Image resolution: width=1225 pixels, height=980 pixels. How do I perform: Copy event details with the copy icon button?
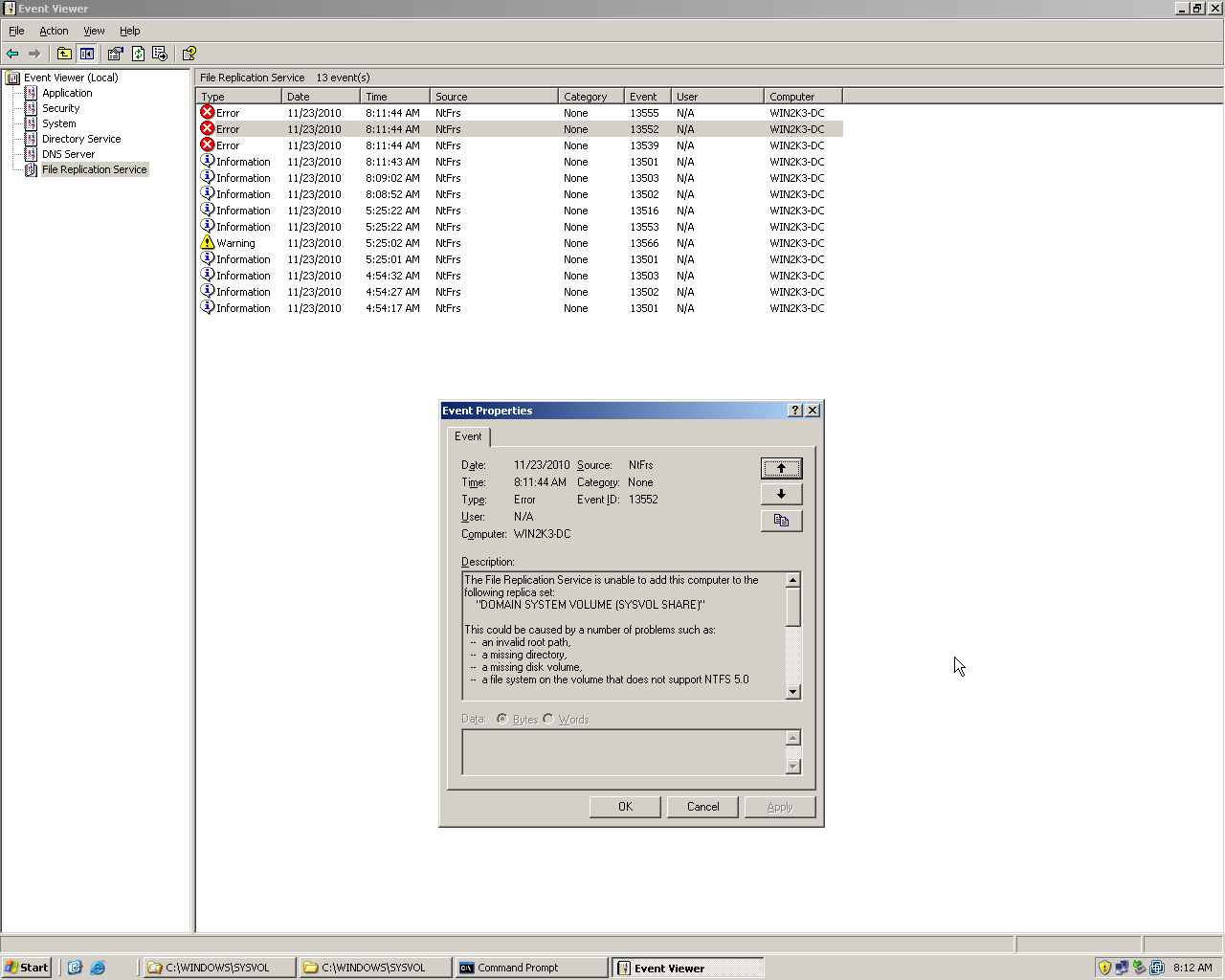tap(781, 521)
